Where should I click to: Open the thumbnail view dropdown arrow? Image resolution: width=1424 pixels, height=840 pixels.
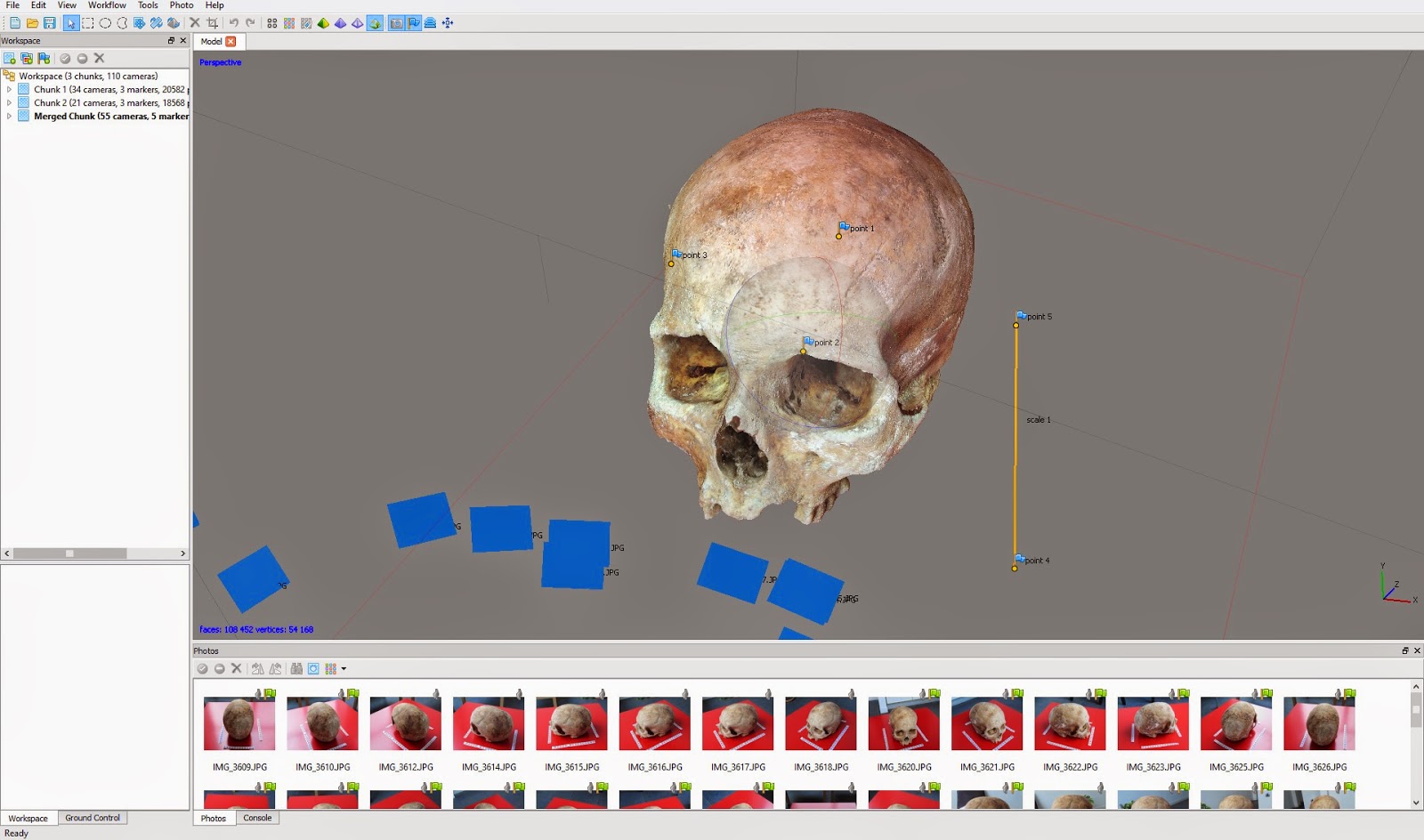coord(344,669)
